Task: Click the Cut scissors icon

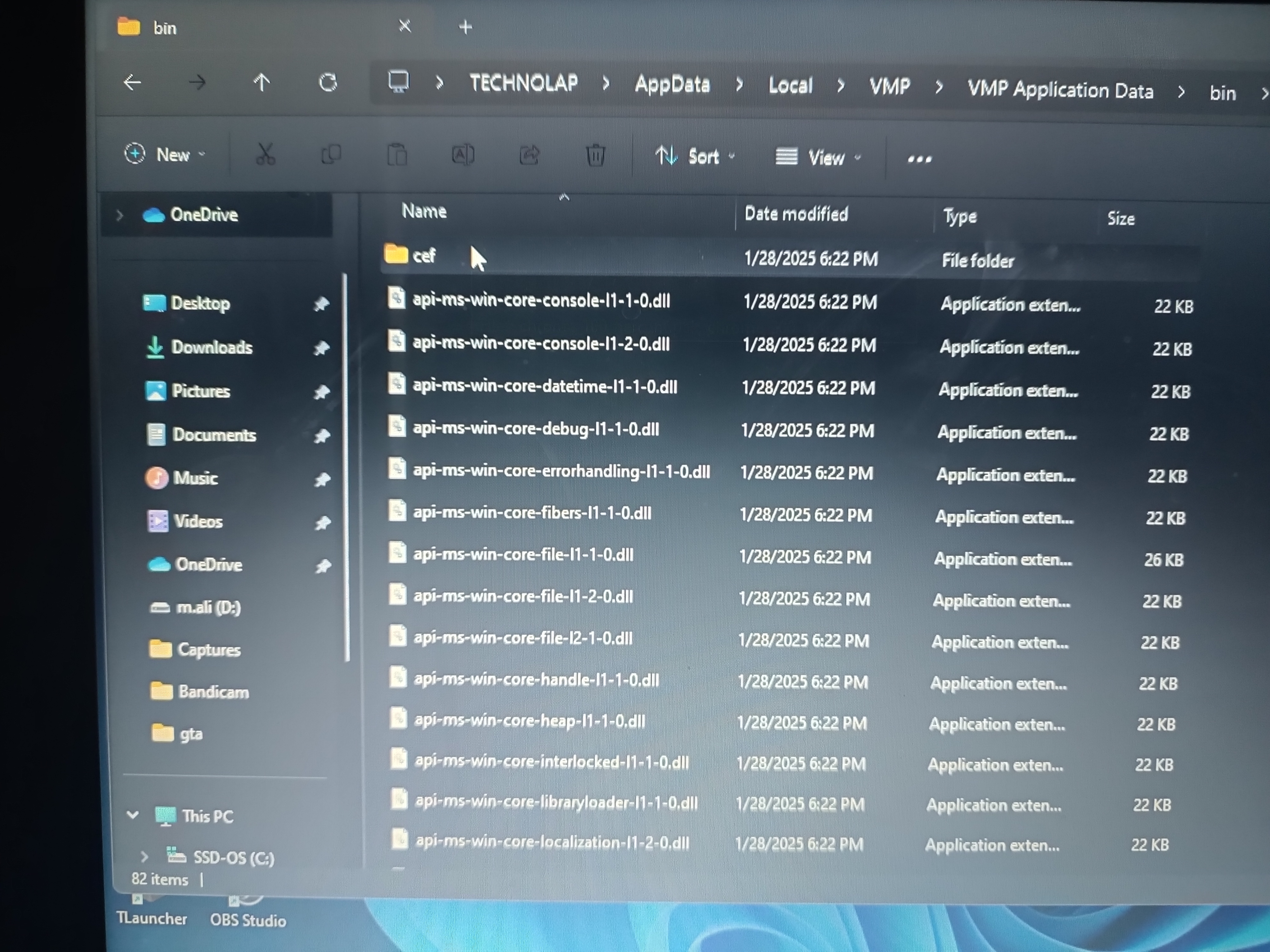Action: coord(265,154)
